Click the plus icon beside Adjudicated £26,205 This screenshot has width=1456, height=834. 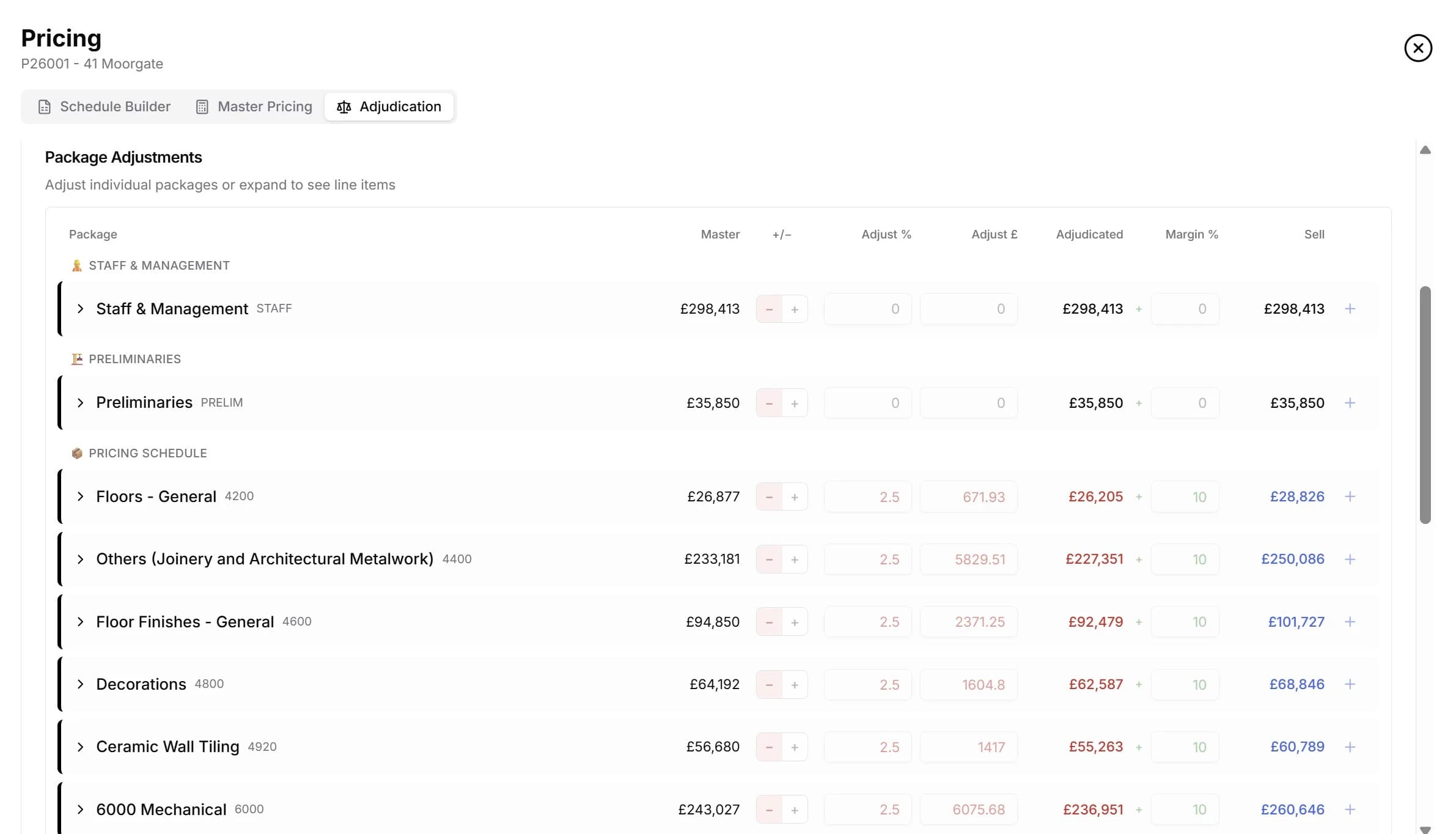tap(1139, 496)
